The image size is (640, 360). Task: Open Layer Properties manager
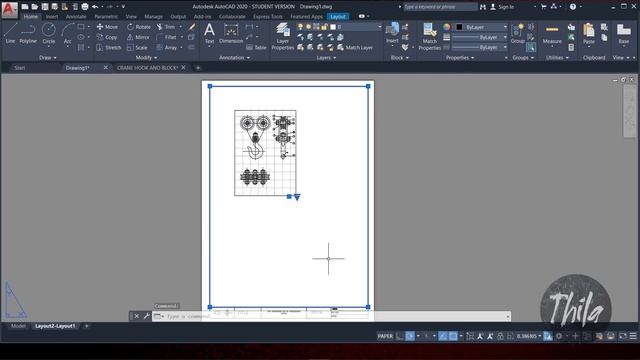tap(282, 37)
